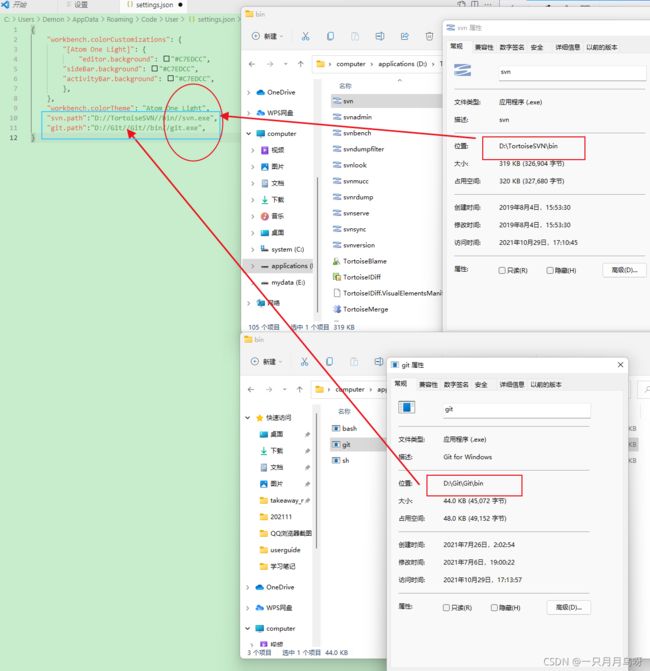Collapse 快速访问 in lower navigation pane

tap(248, 418)
